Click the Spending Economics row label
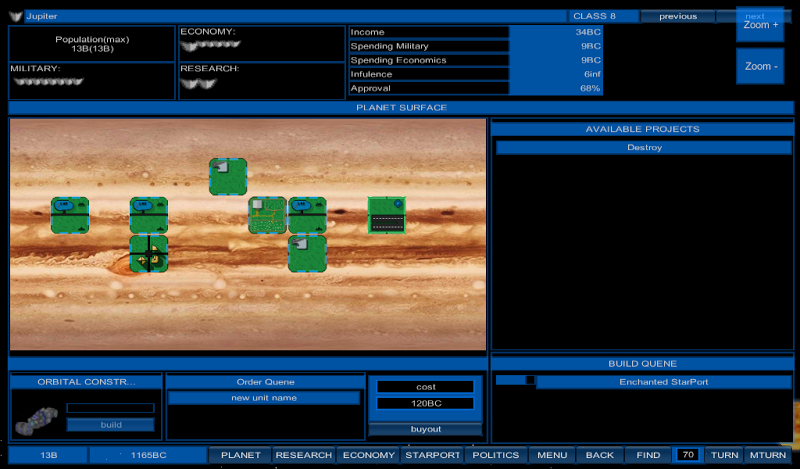 429,60
